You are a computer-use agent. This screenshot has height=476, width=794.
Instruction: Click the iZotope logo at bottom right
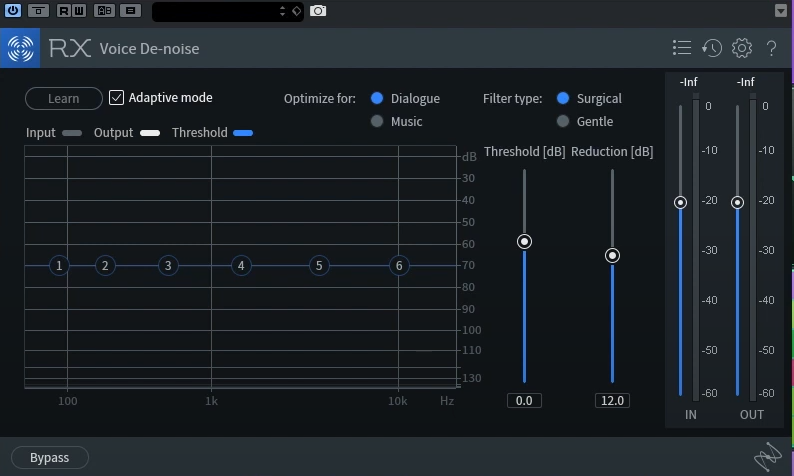point(768,457)
